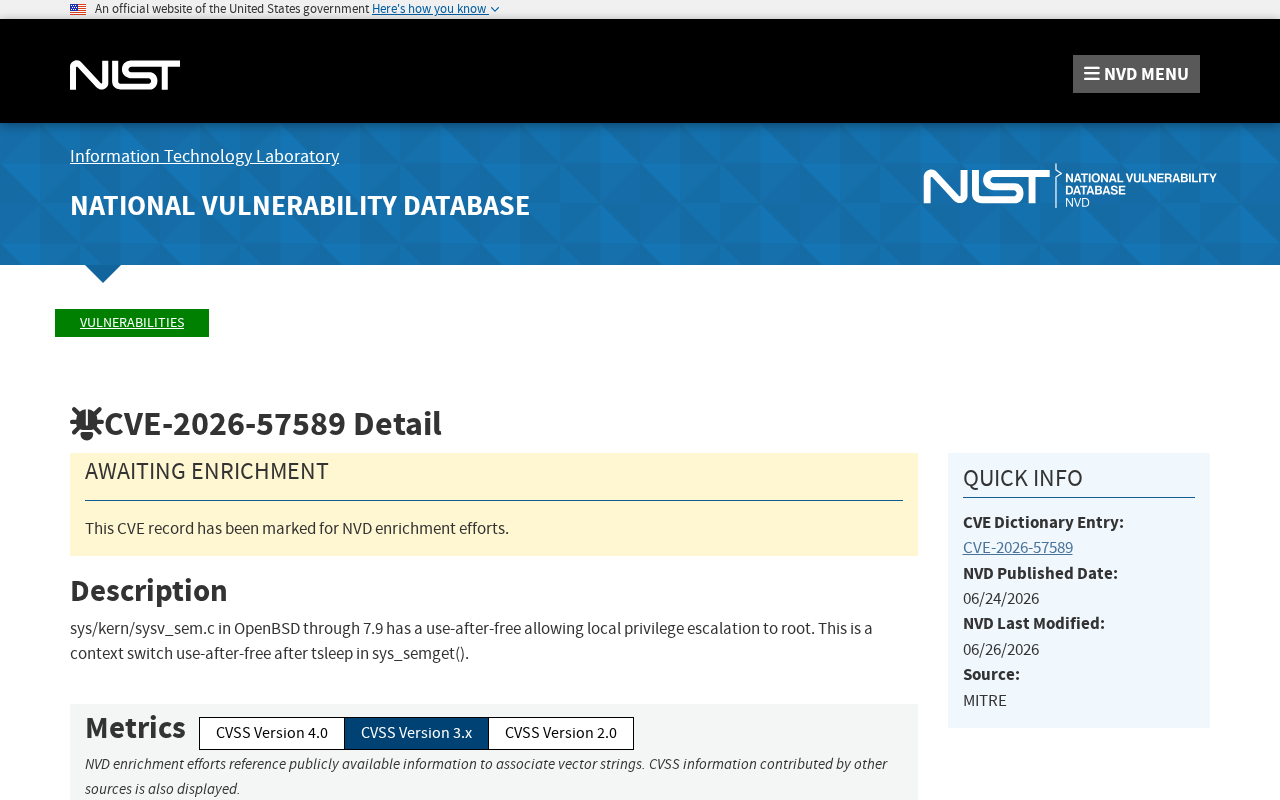Expand "Here's how you know" disclosure
The image size is (1280, 800).
(x=435, y=9)
